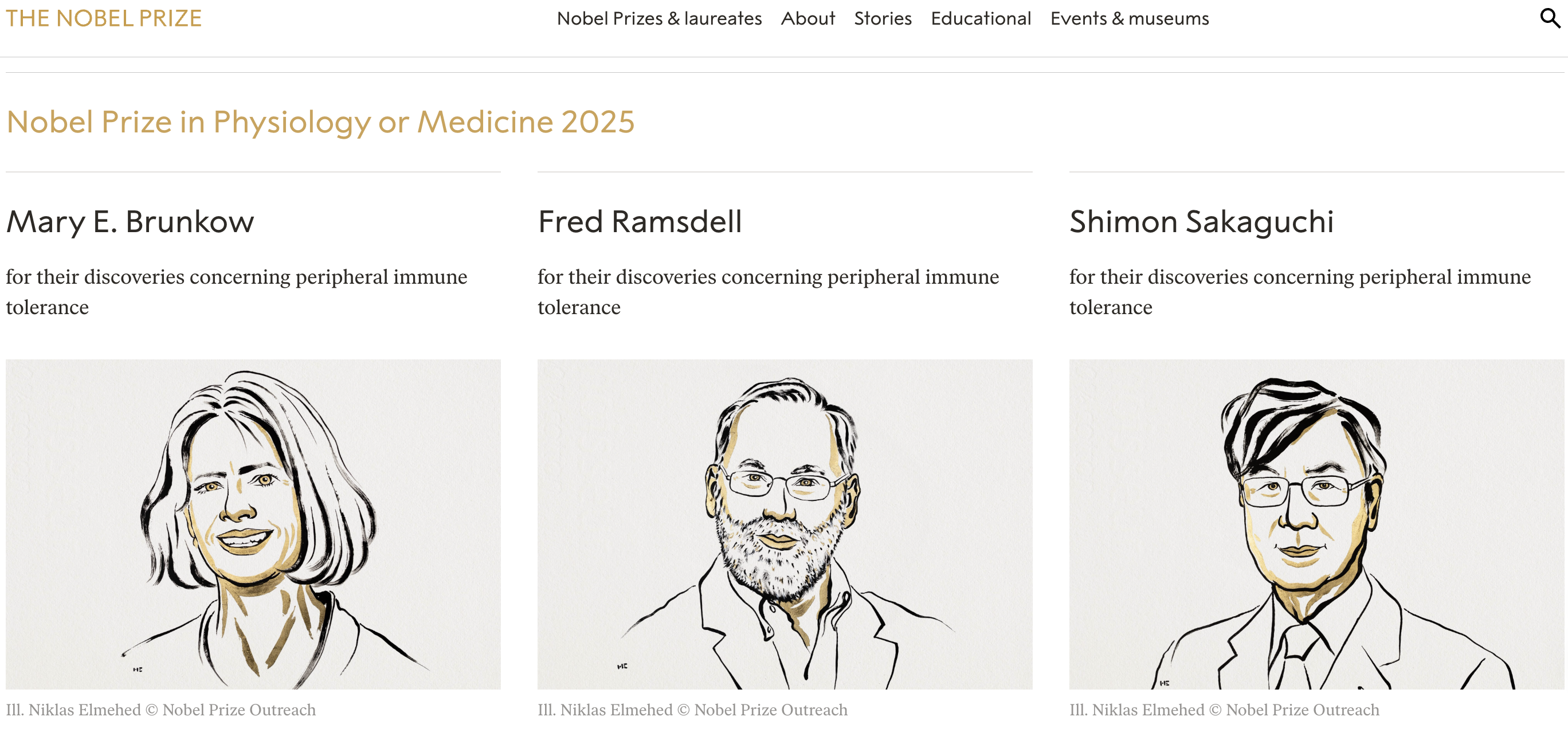Click Fred Ramsdell's portrait illustration

(785, 523)
